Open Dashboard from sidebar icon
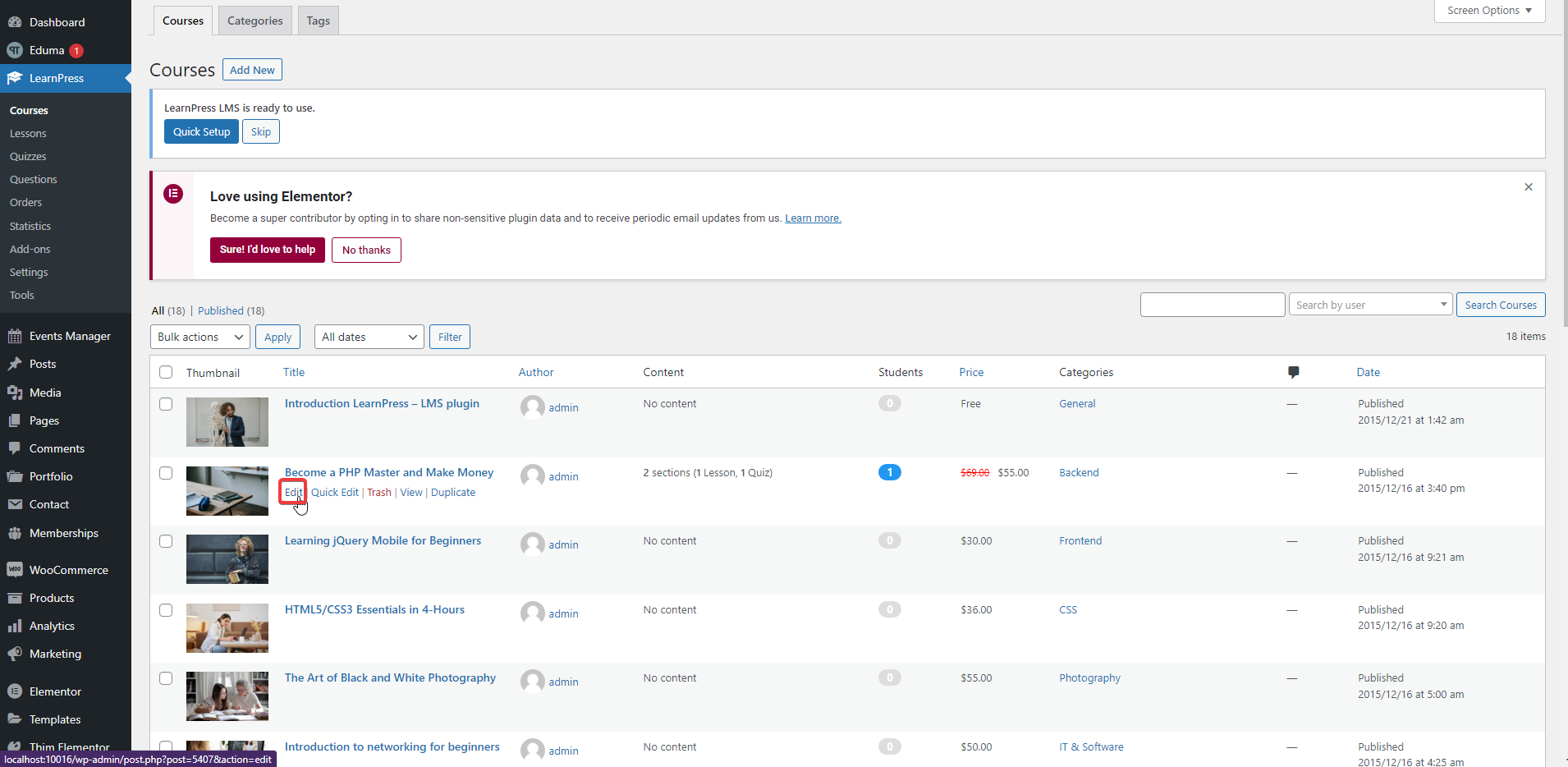The height and width of the screenshot is (767, 1568). [x=15, y=22]
